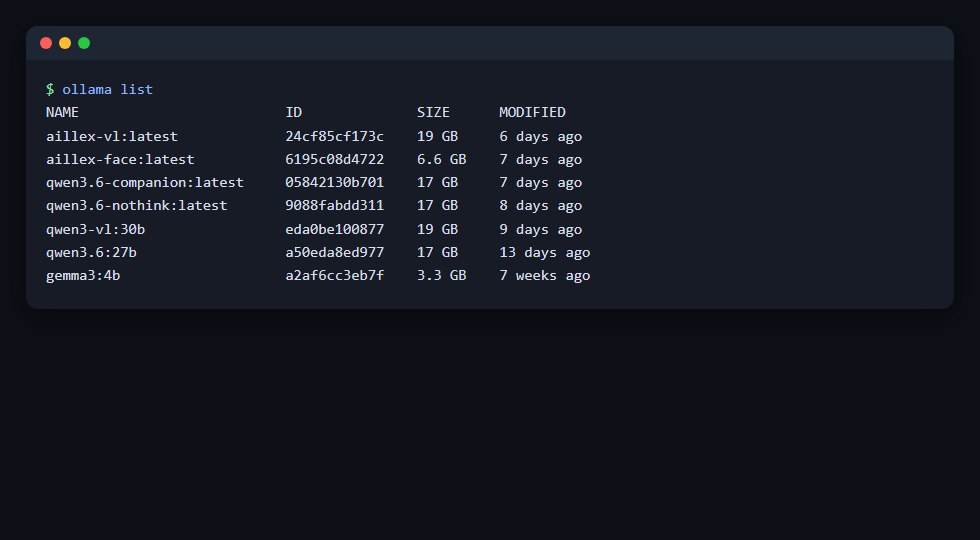Image resolution: width=980 pixels, height=540 pixels.
Task: Click the ollama list command text
Action: coord(108,89)
